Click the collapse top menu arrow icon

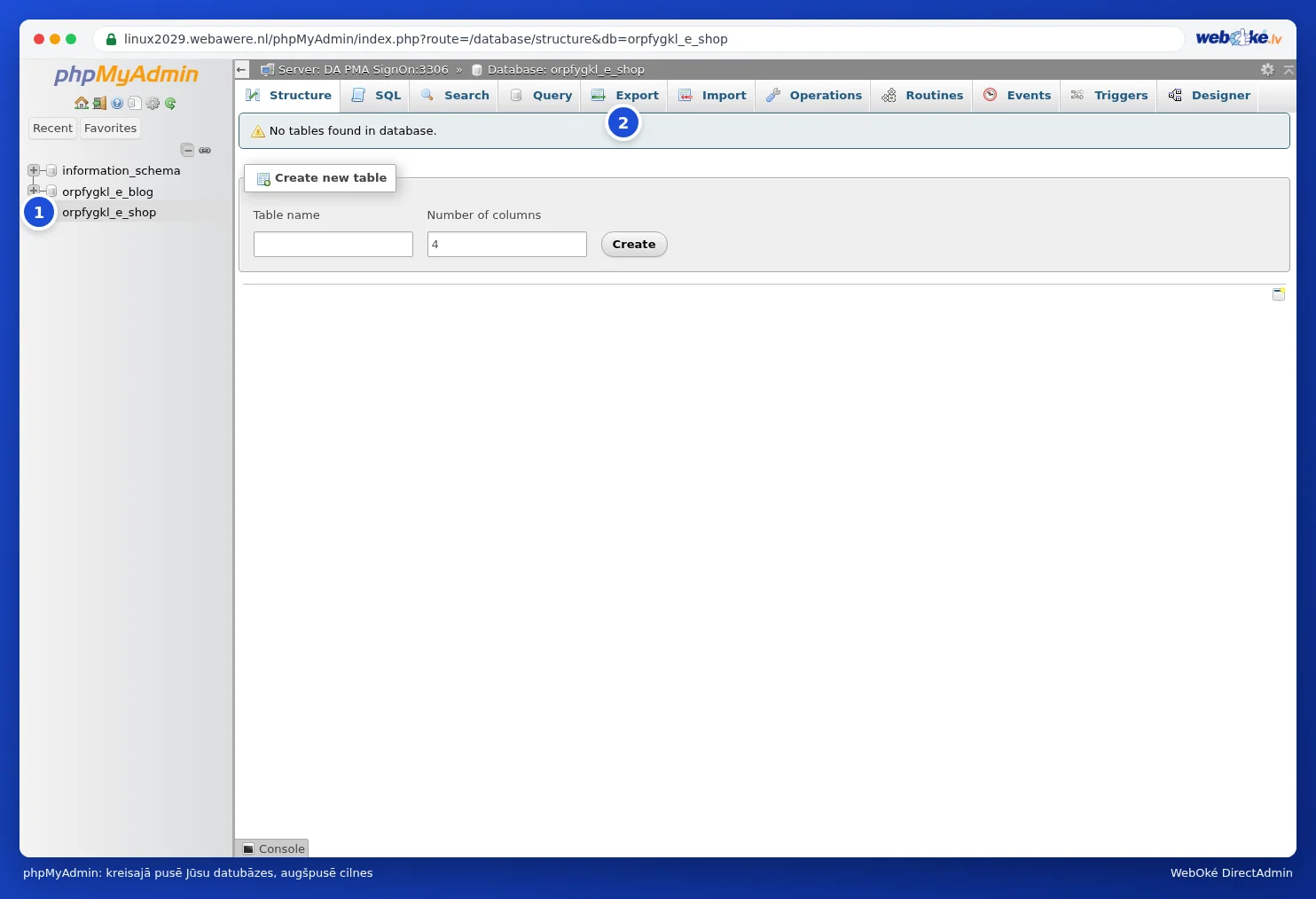[1289, 69]
